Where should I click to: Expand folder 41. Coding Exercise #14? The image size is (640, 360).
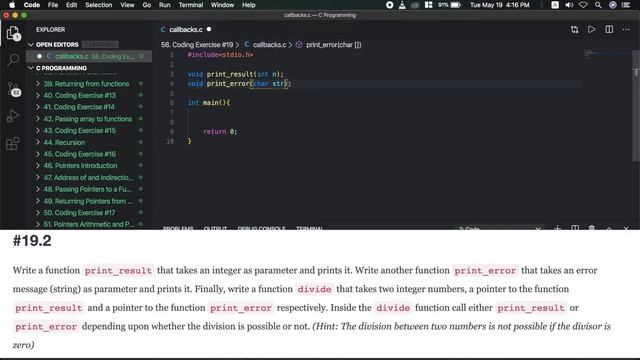38,107
